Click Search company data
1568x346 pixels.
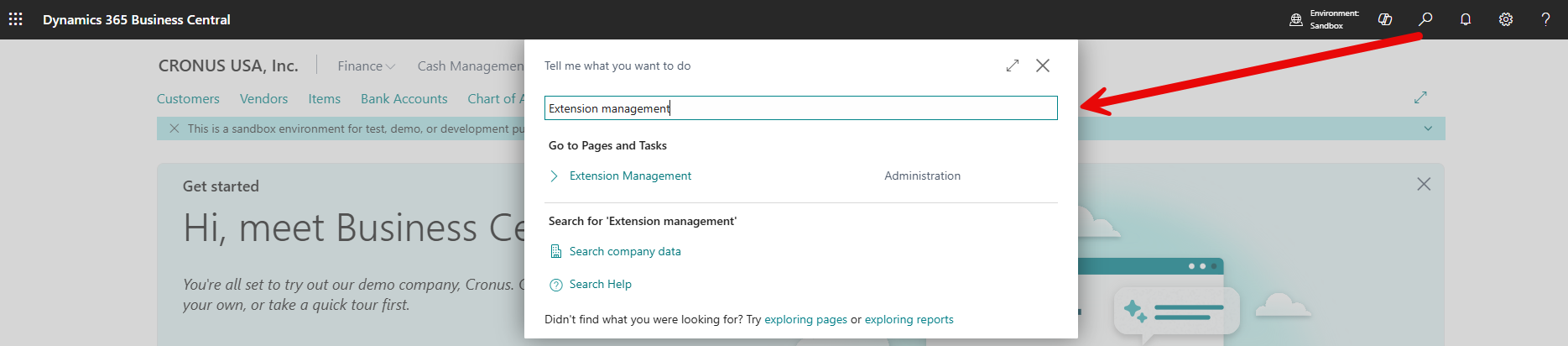tap(625, 251)
